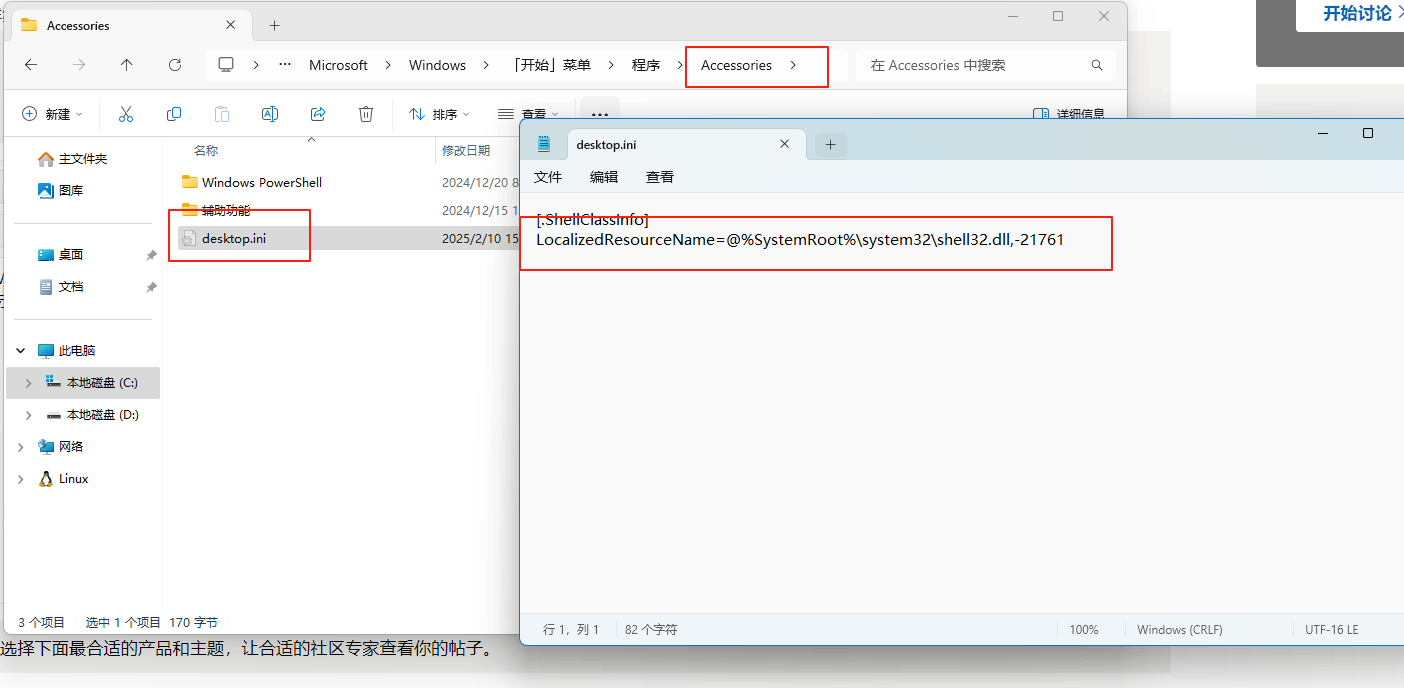The image size is (1404, 688).
Task: Click the Delete trash icon
Action: click(366, 114)
